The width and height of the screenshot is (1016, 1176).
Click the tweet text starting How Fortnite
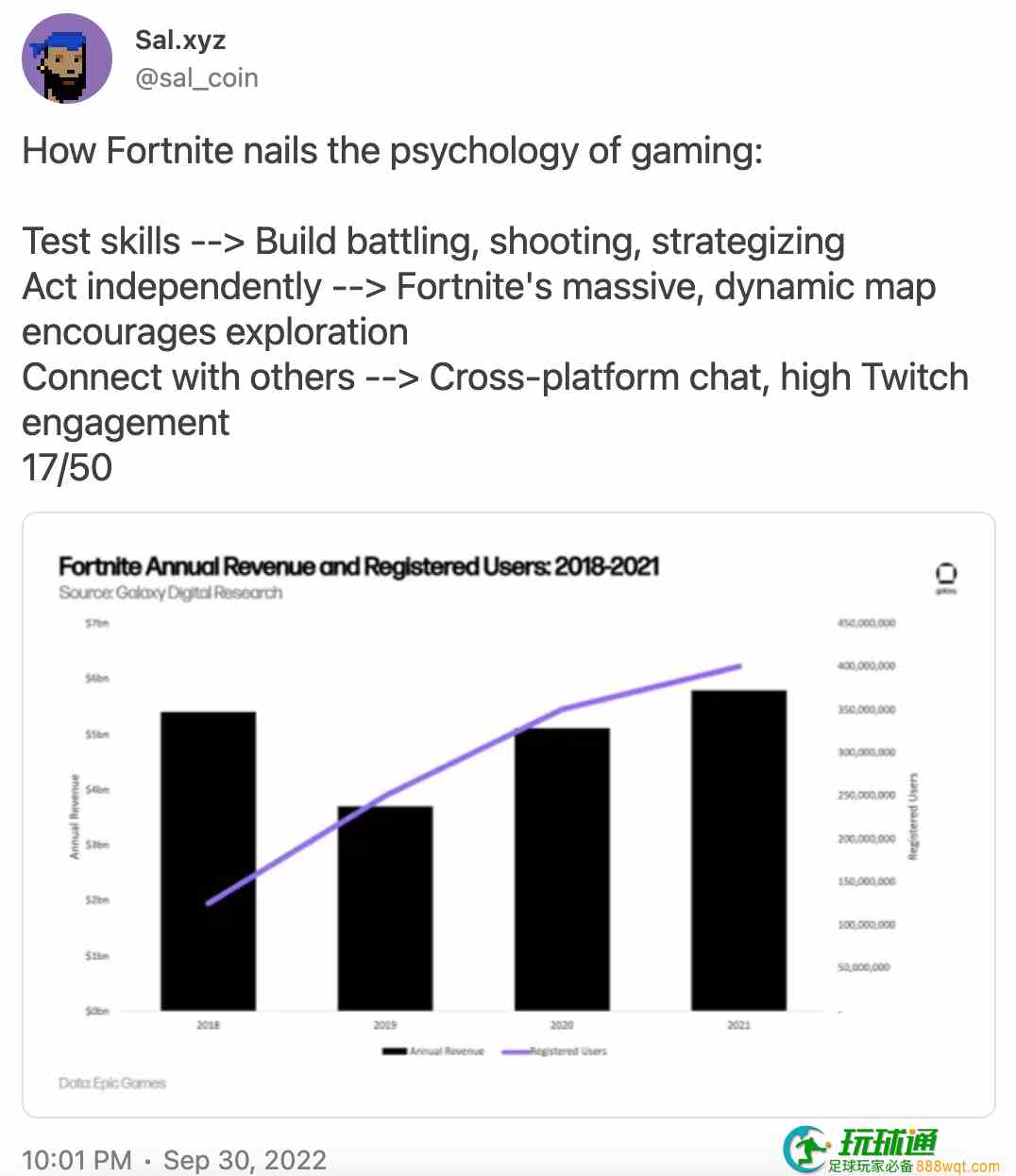(392, 151)
